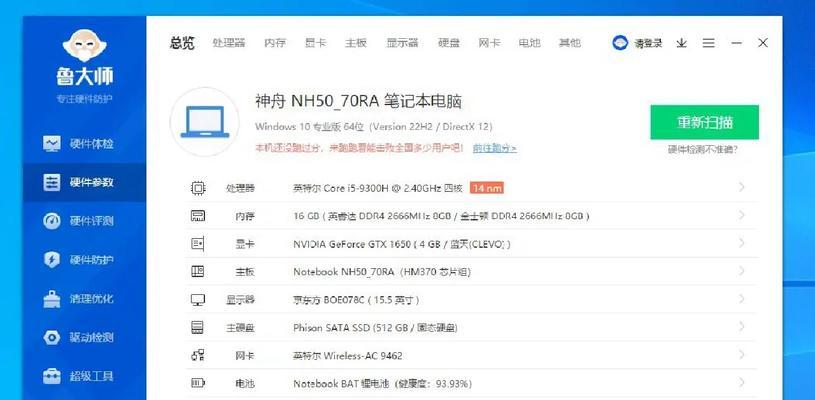Click the download arrow icon
This screenshot has height=400, width=815.
coord(681,43)
